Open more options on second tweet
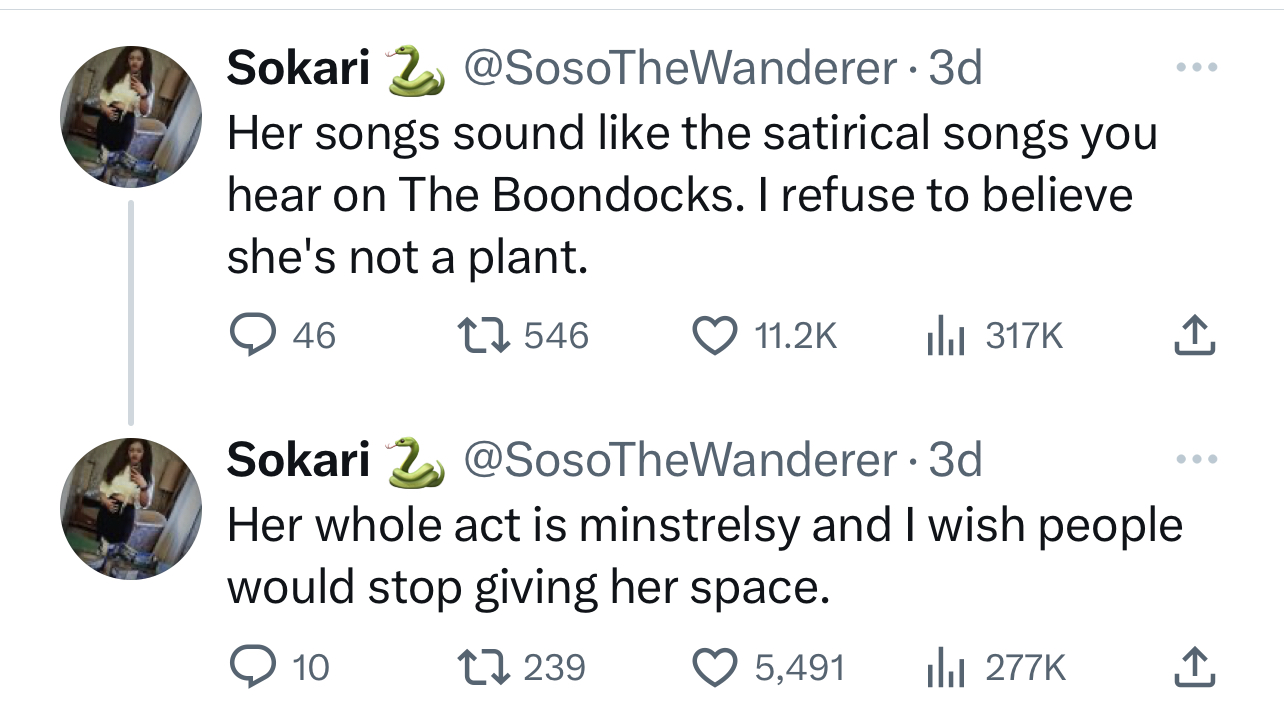The height and width of the screenshot is (723, 1284). (1196, 459)
